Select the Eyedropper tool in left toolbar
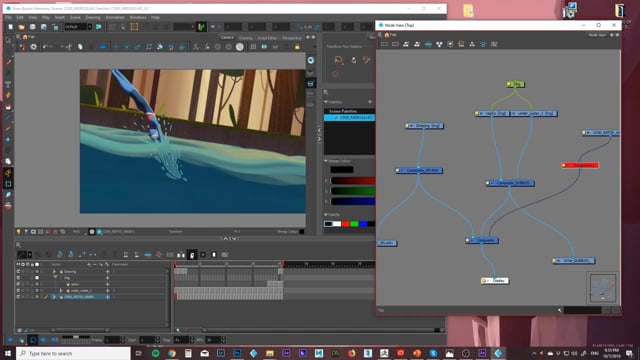 8,195
